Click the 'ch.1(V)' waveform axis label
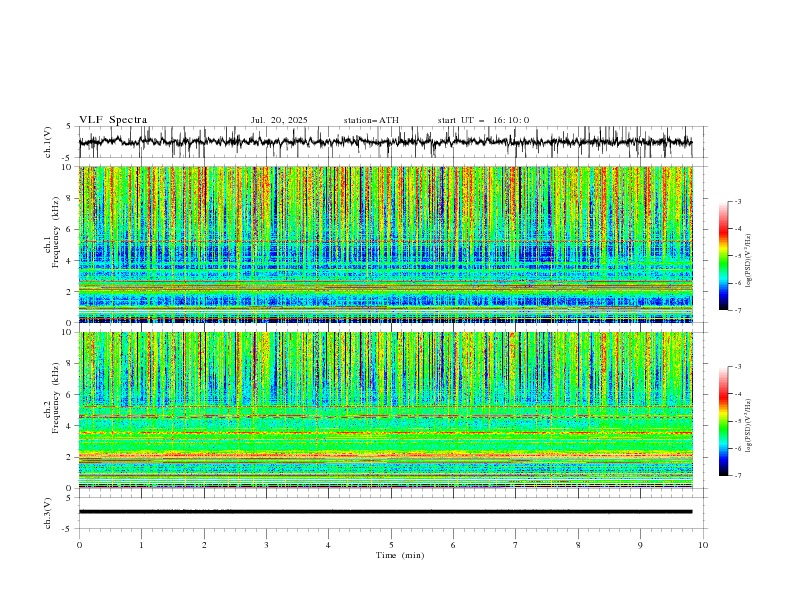This screenshot has width=792, height=612. pyautogui.click(x=48, y=142)
